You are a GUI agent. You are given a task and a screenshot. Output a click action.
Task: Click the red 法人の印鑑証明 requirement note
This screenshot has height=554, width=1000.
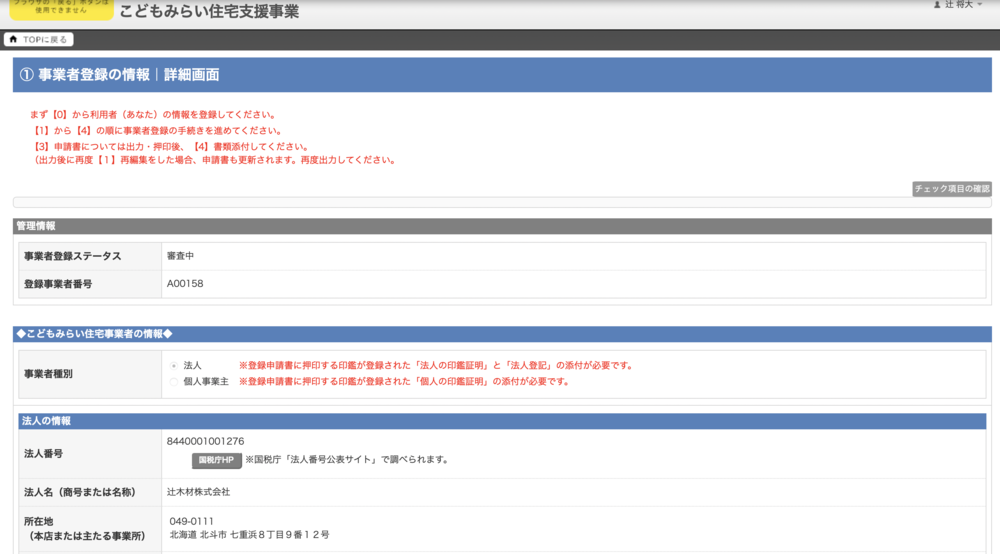[437, 366]
